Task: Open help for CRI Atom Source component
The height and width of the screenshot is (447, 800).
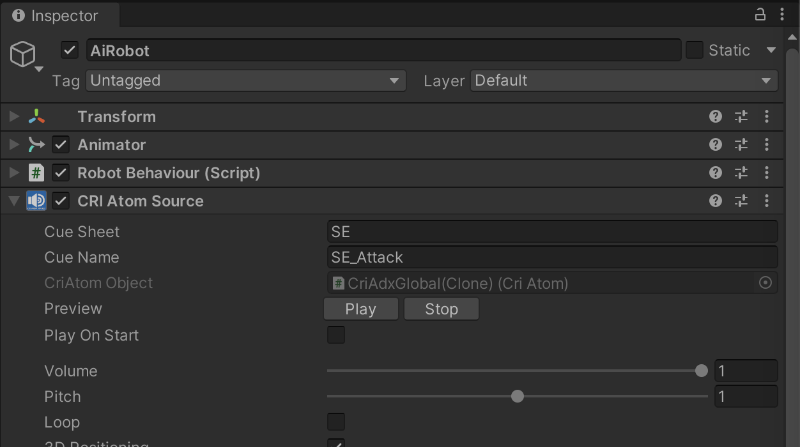Action: click(x=715, y=201)
